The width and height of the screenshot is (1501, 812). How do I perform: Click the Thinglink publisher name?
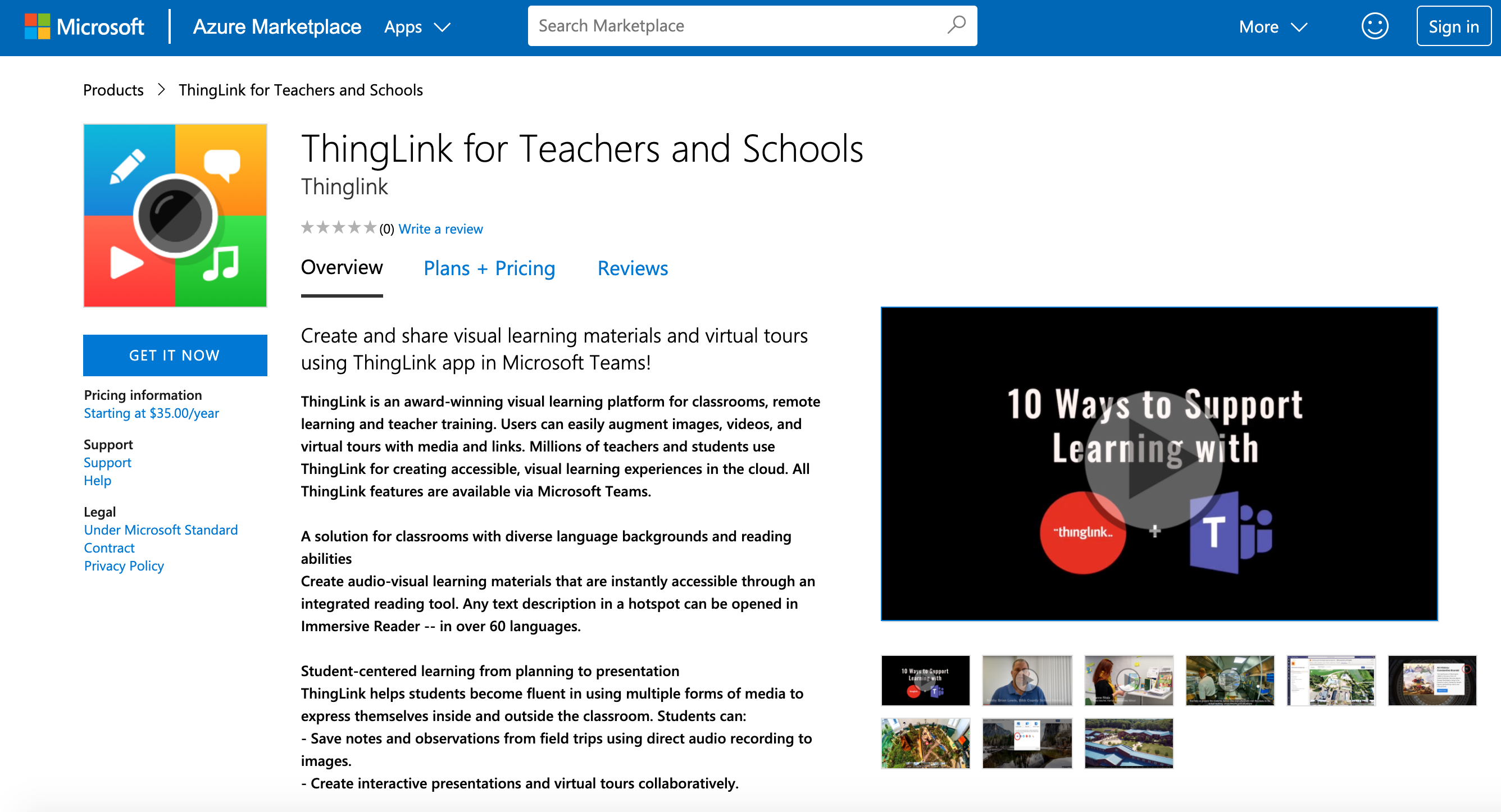point(344,187)
